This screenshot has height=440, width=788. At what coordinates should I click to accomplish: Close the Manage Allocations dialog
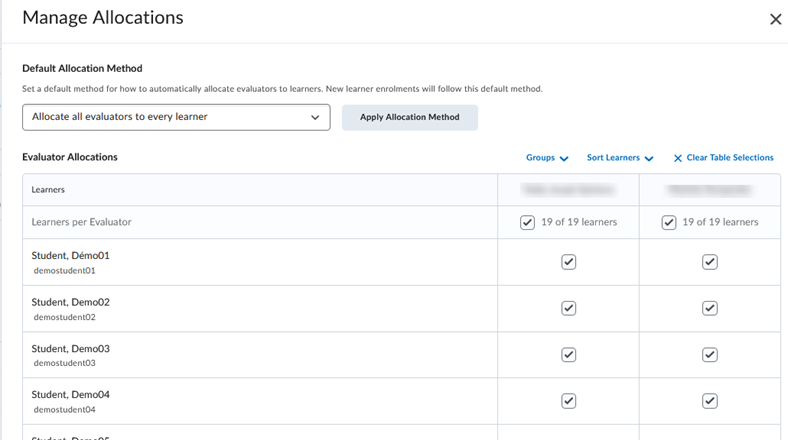coord(775,19)
